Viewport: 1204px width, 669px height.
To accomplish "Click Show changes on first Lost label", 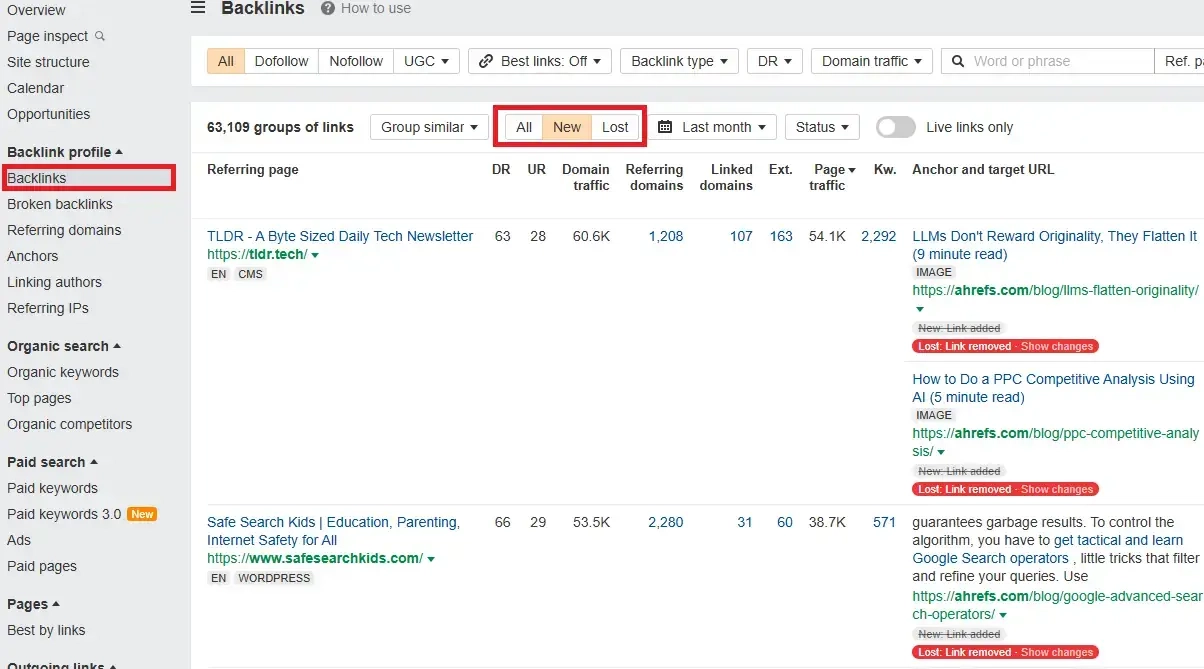I will (1057, 346).
